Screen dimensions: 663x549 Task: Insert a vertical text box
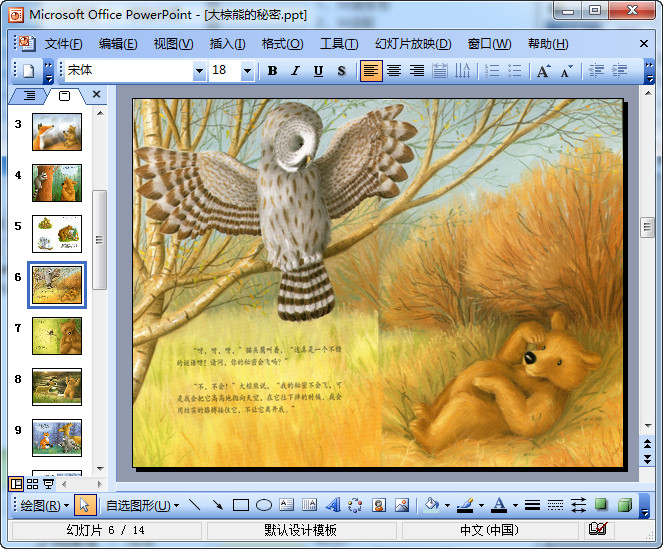pyautogui.click(x=310, y=505)
